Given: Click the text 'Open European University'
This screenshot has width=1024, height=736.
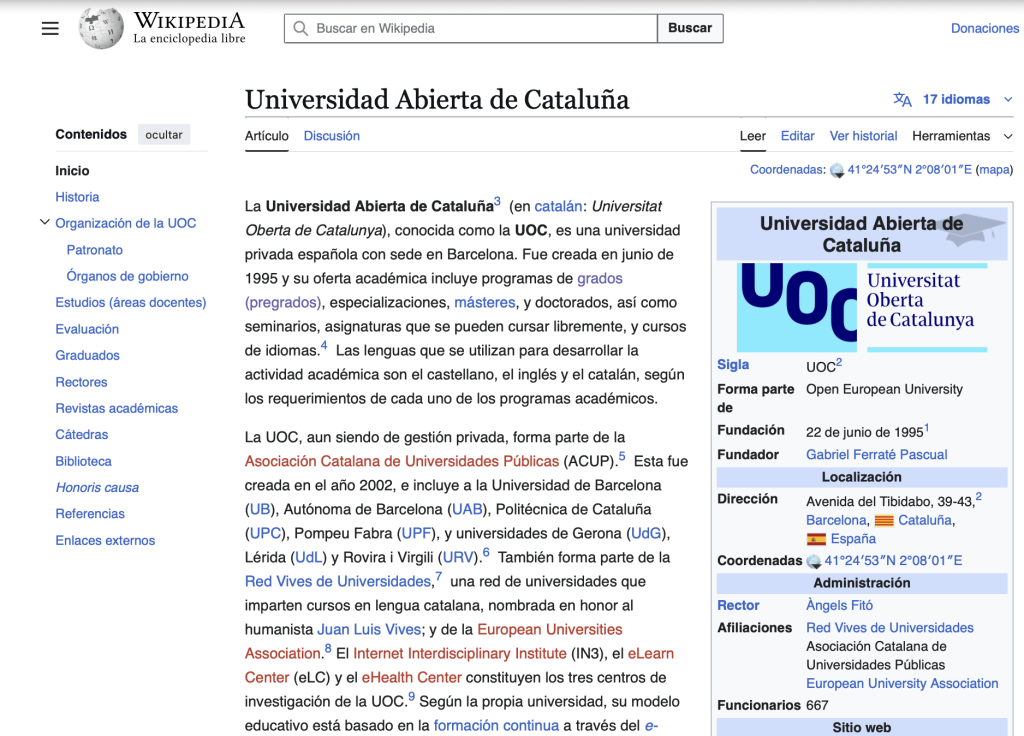Looking at the screenshot, I should point(884,389).
